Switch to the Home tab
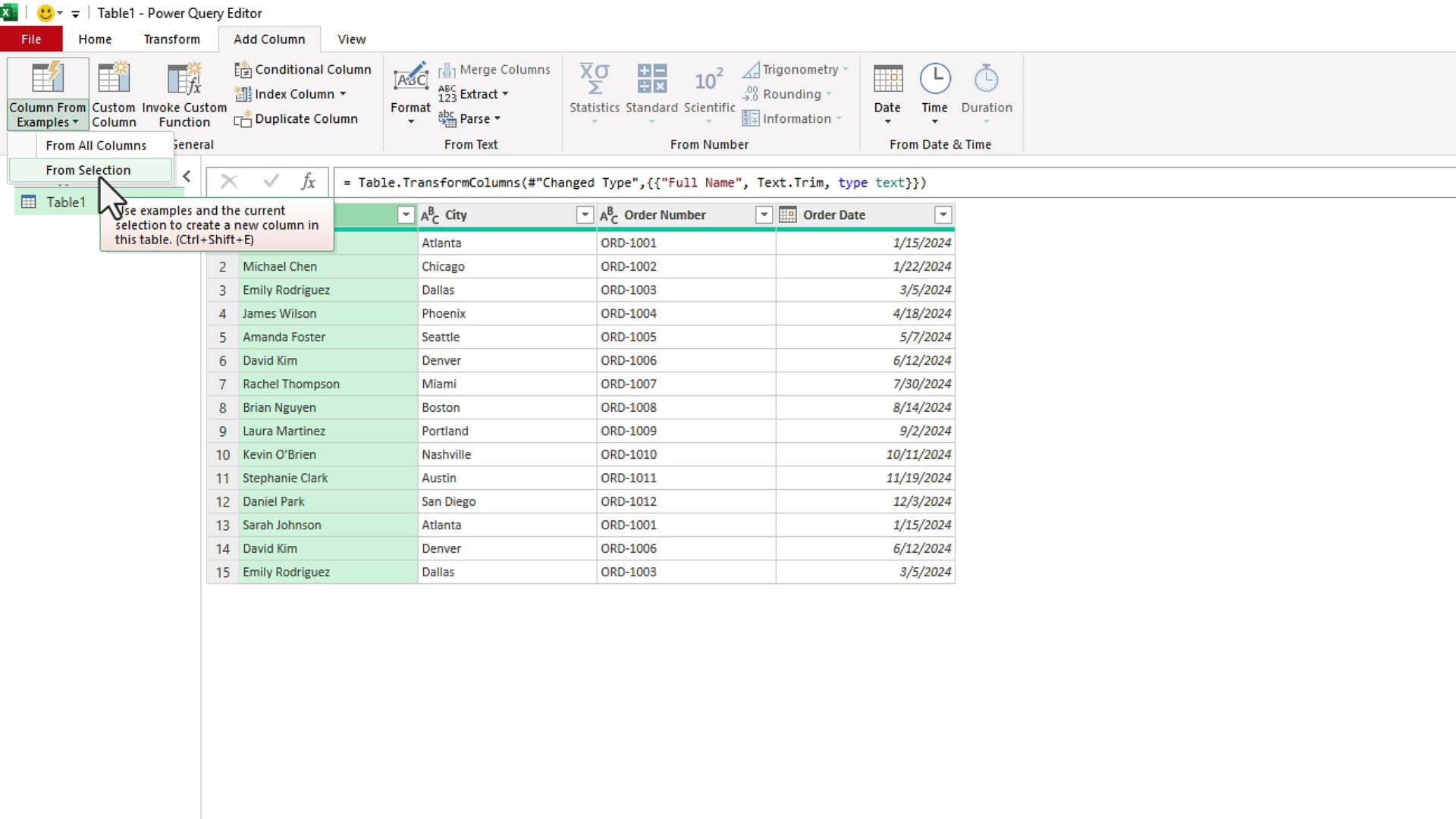The width and height of the screenshot is (1456, 819). coord(95,39)
